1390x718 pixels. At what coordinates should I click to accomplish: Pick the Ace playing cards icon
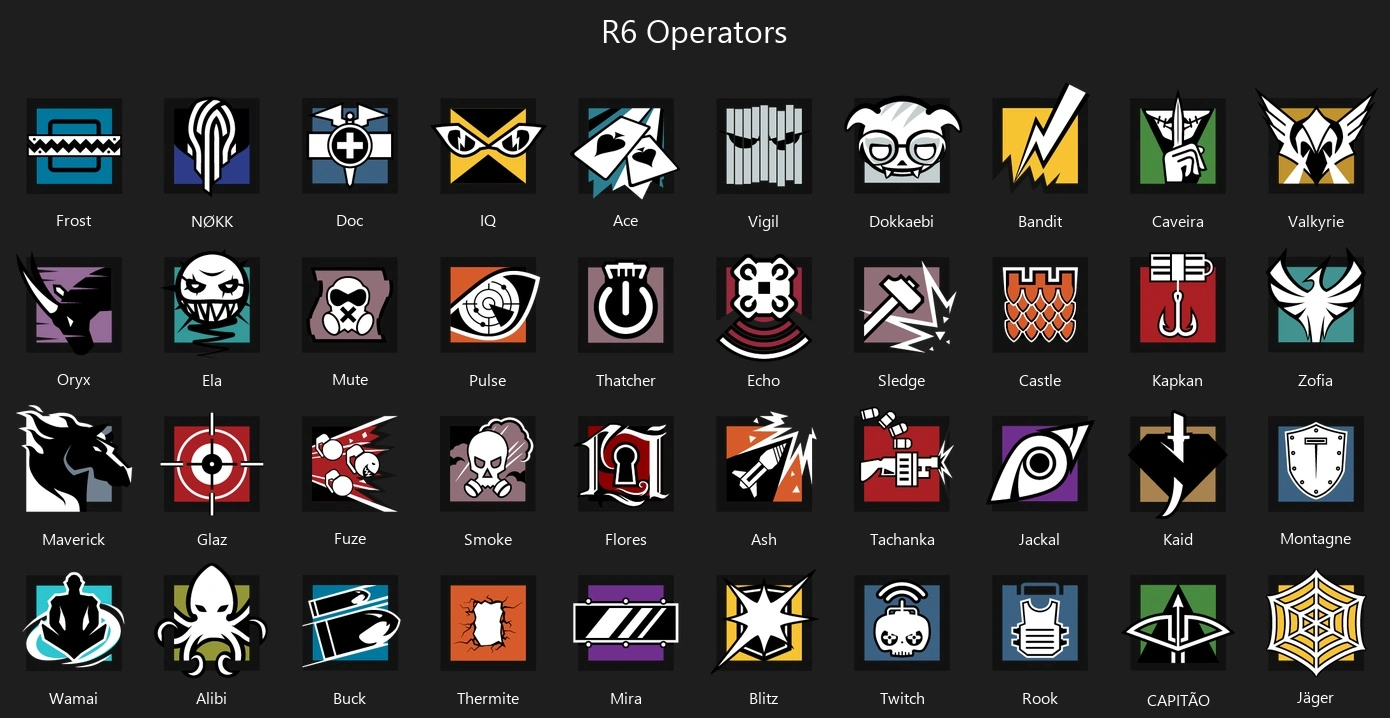[x=626, y=146]
